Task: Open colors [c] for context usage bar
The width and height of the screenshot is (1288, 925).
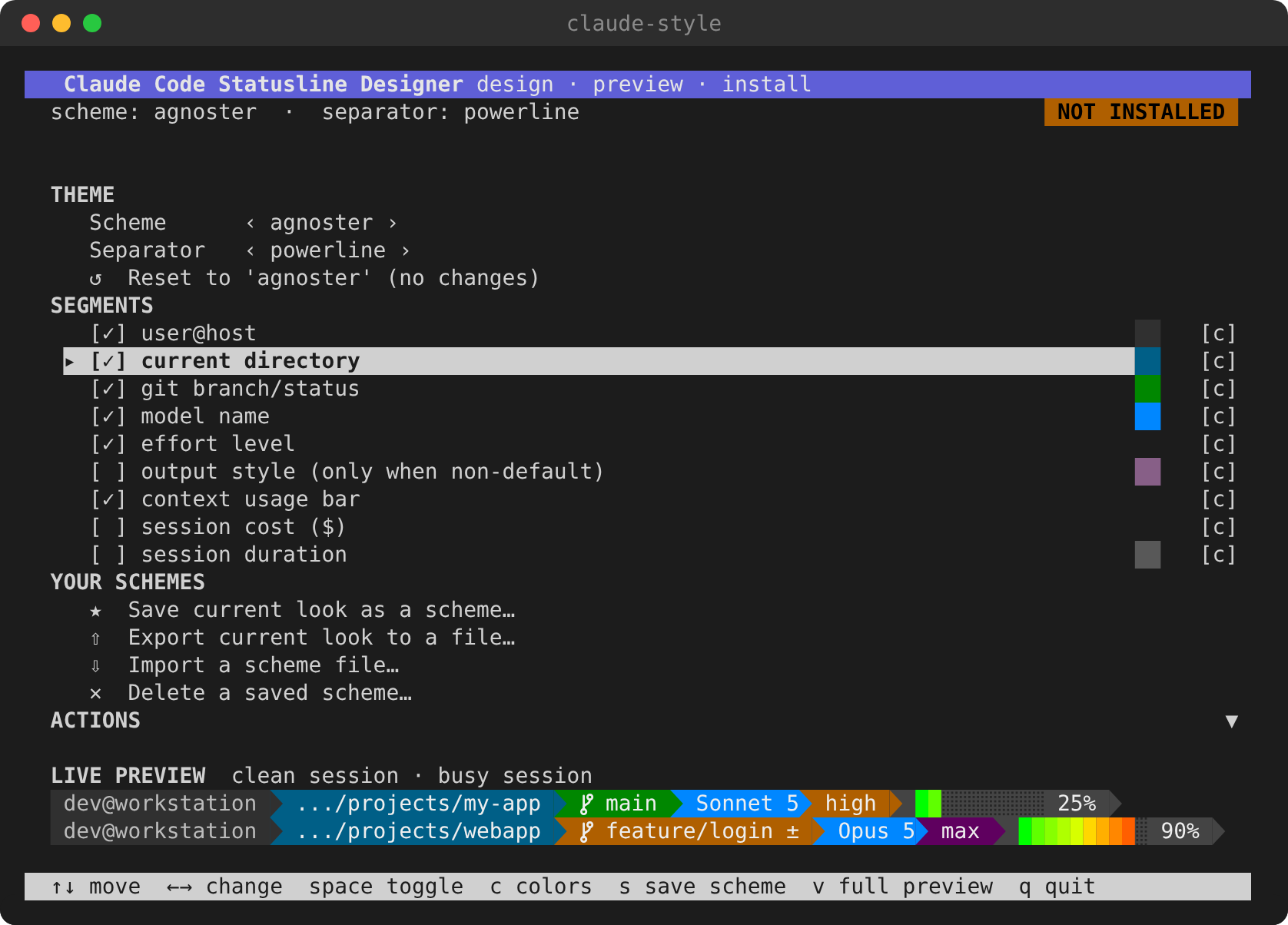Action: [1219, 499]
